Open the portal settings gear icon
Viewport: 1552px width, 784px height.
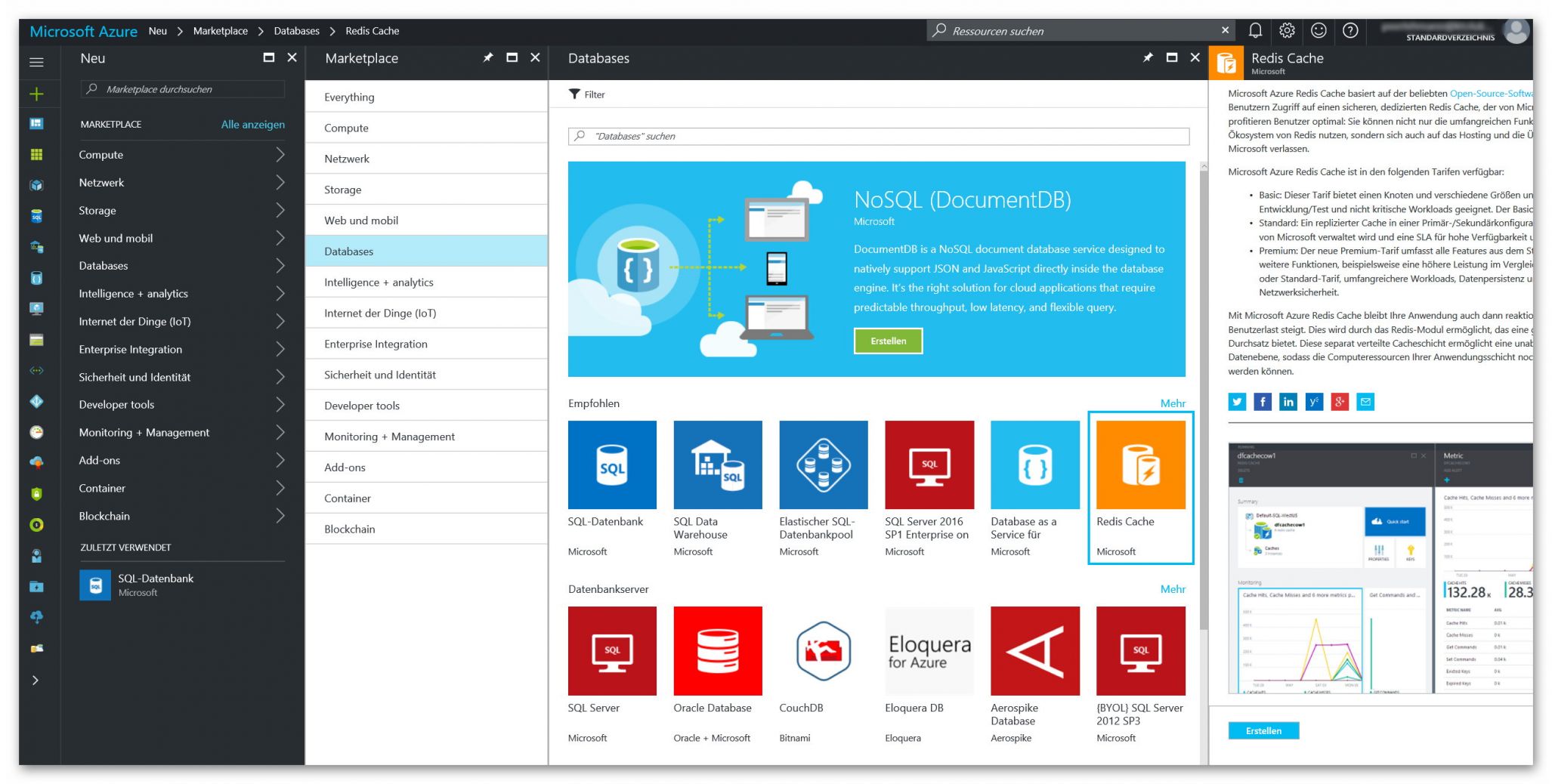pos(1287,30)
